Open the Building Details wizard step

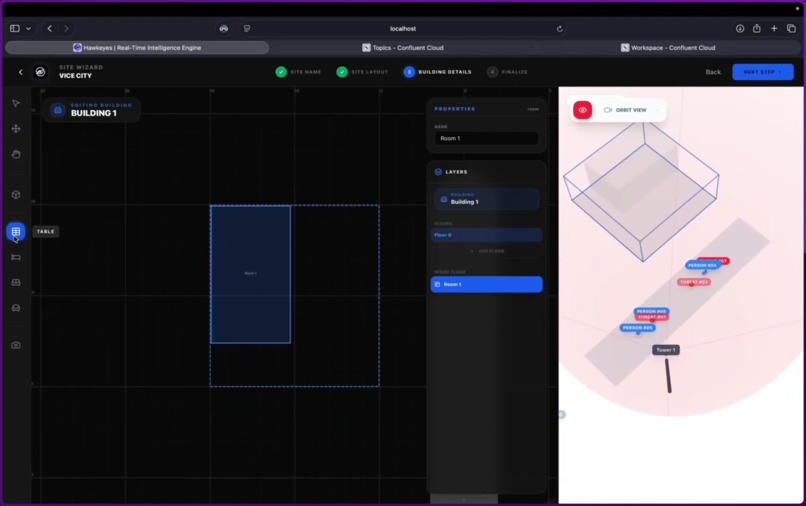(x=437, y=72)
